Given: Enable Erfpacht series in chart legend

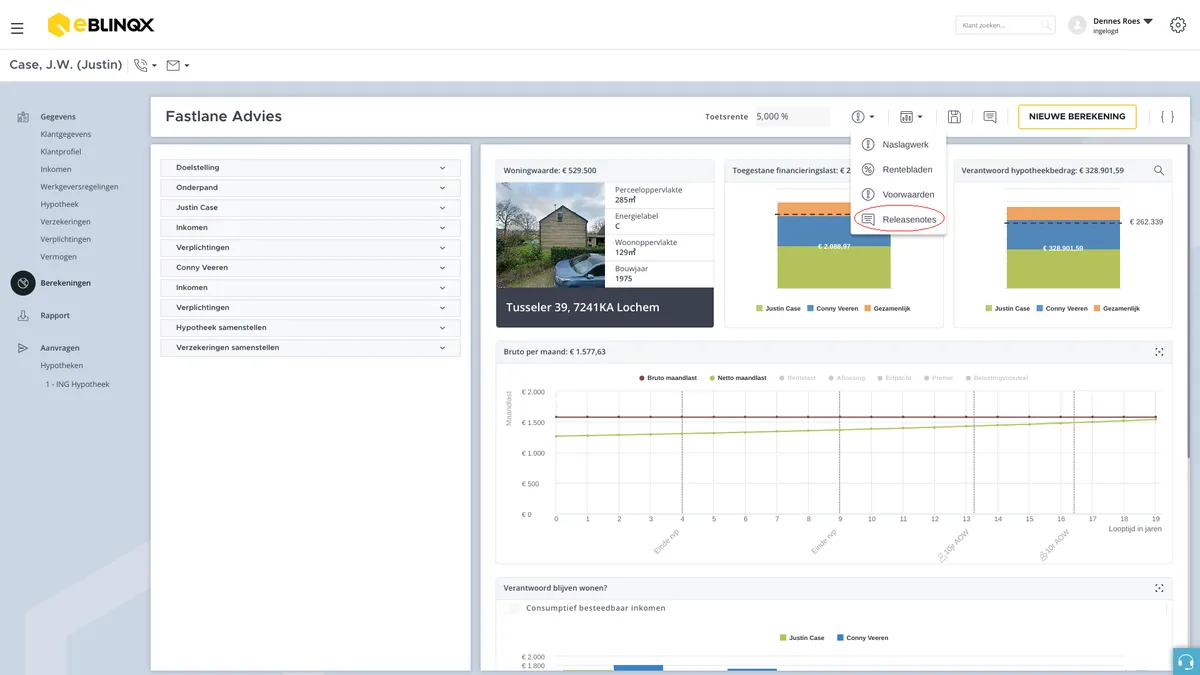Looking at the screenshot, I should [x=893, y=378].
